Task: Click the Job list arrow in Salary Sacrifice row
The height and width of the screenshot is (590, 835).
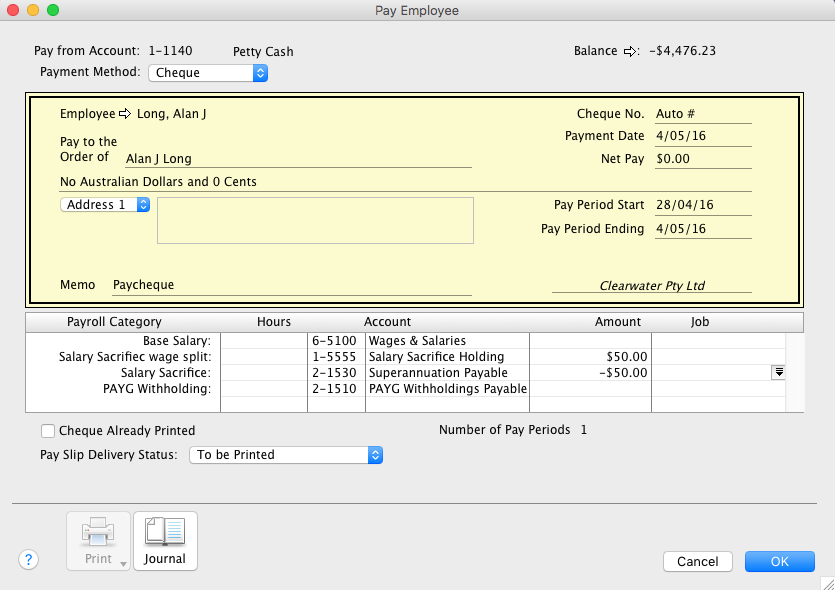Action: 778,372
